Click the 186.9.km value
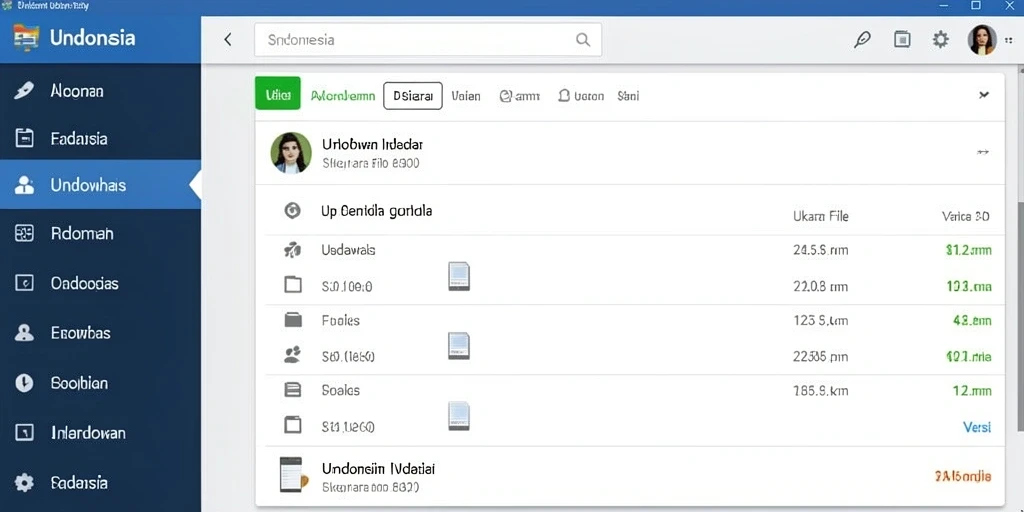 [820, 391]
